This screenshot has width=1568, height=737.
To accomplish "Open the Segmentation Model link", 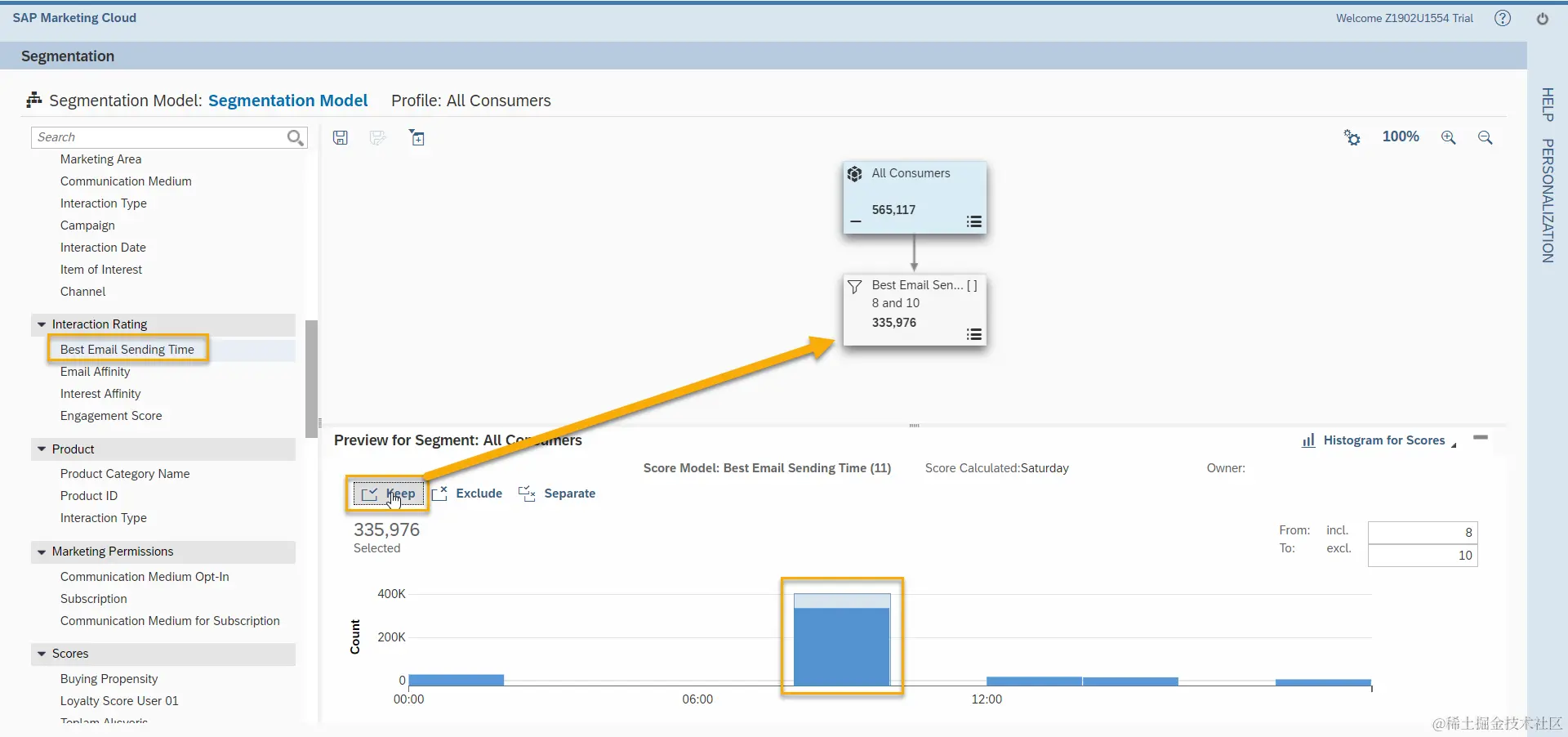I will pyautogui.click(x=287, y=100).
